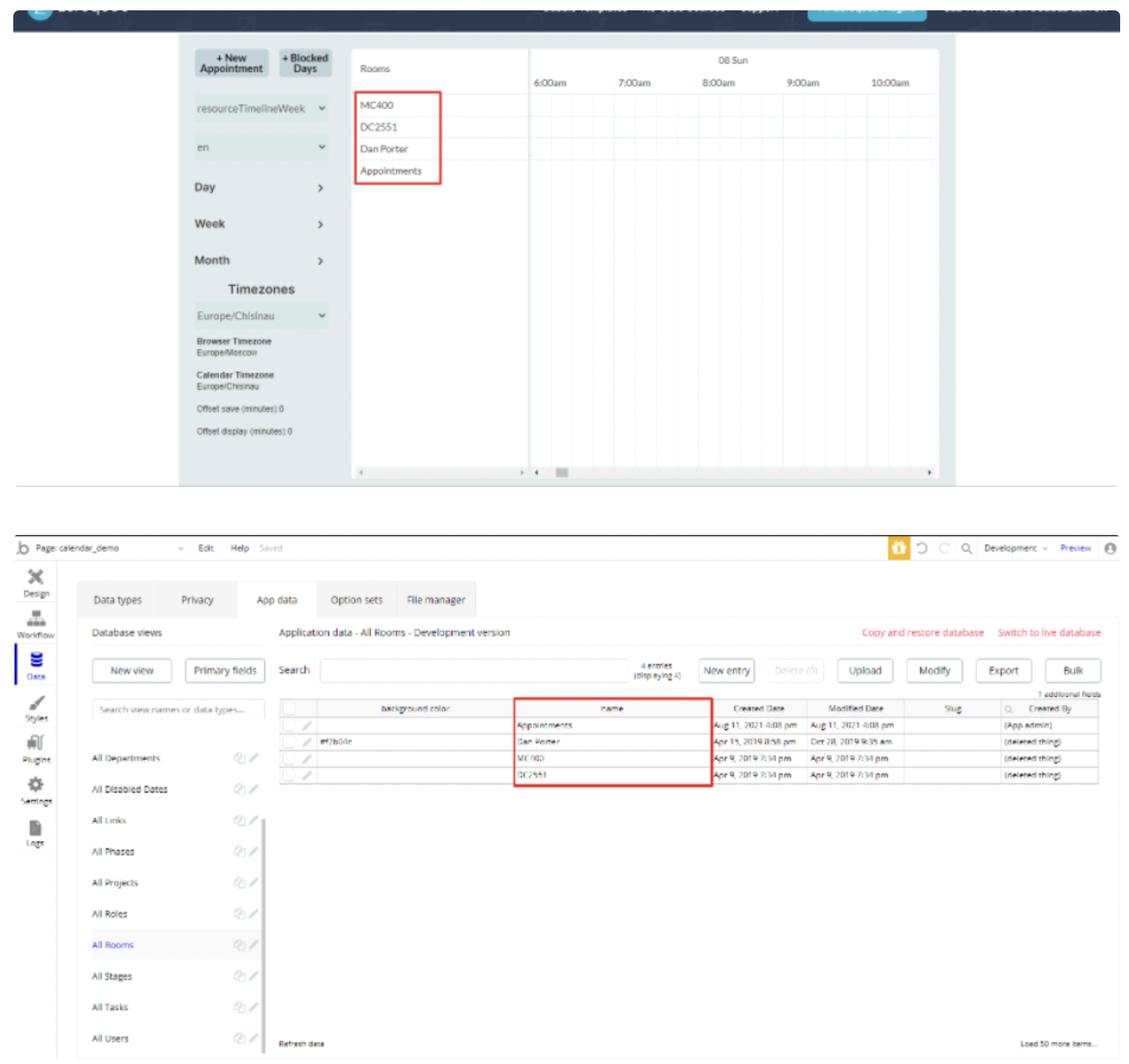This screenshot has width=1129, height=1064.
Task: Open the Europe/Chisinau timezone dropdown
Action: point(261,316)
